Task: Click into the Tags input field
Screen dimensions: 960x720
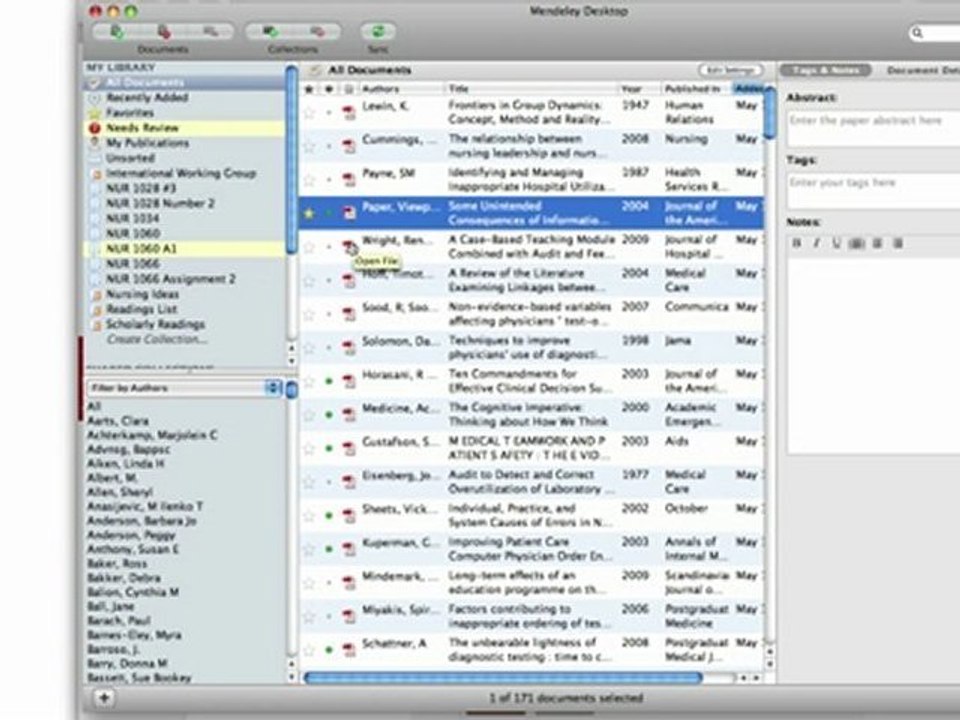Action: [x=873, y=190]
